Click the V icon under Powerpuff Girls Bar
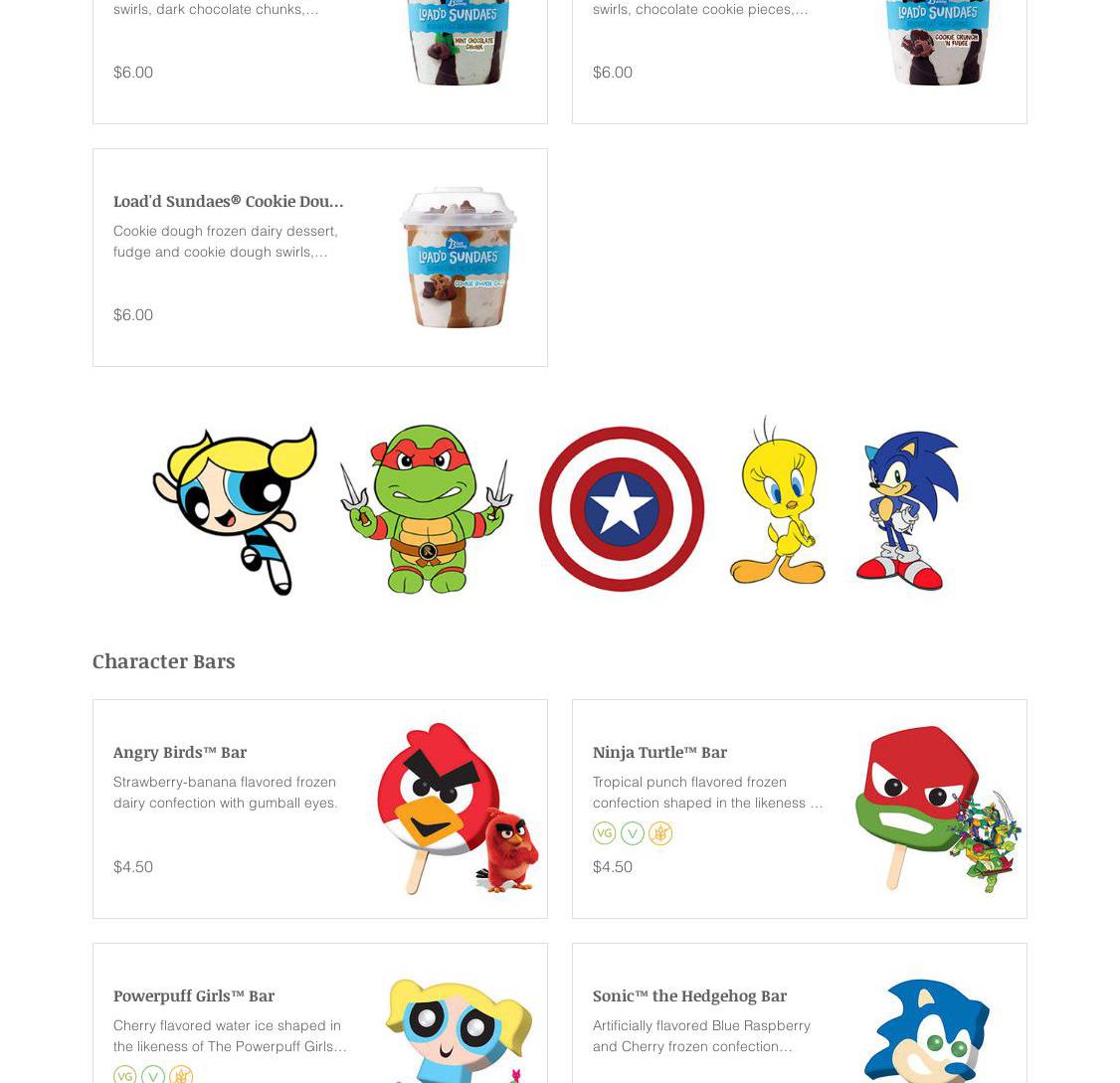This screenshot has height=1083, width=1120. (153, 1075)
